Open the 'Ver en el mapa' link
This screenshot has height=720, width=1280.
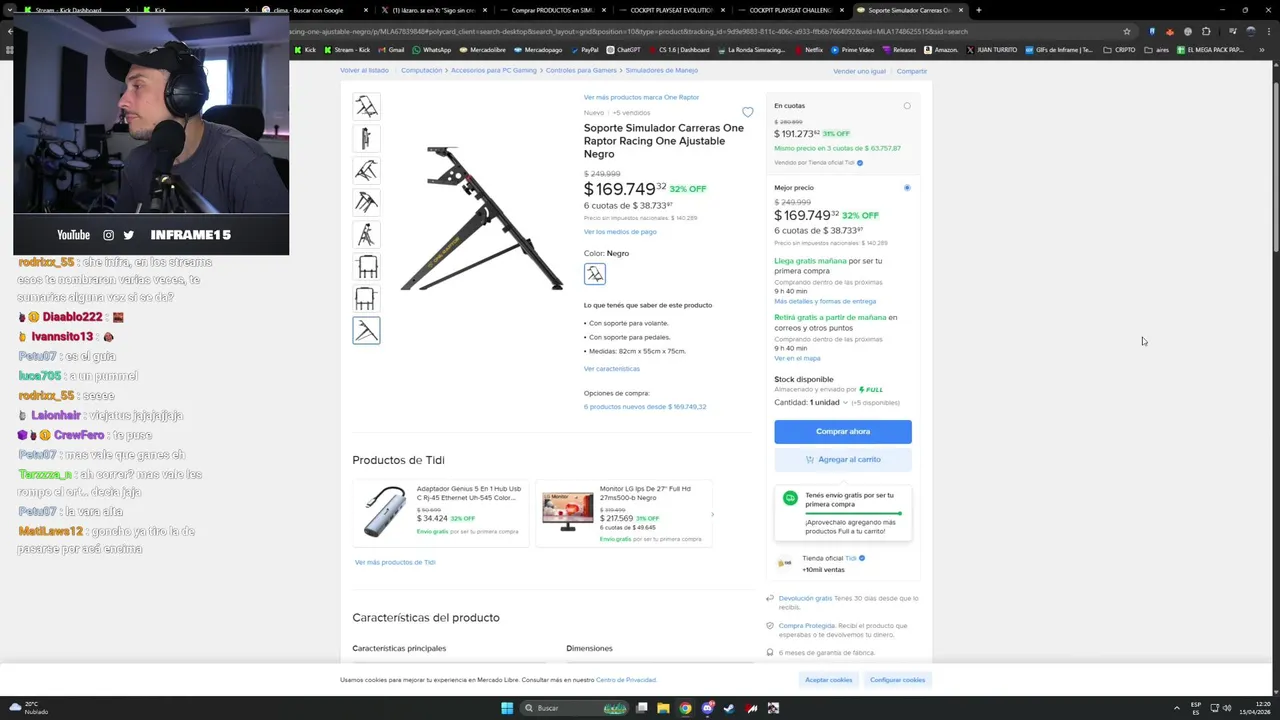(797, 358)
